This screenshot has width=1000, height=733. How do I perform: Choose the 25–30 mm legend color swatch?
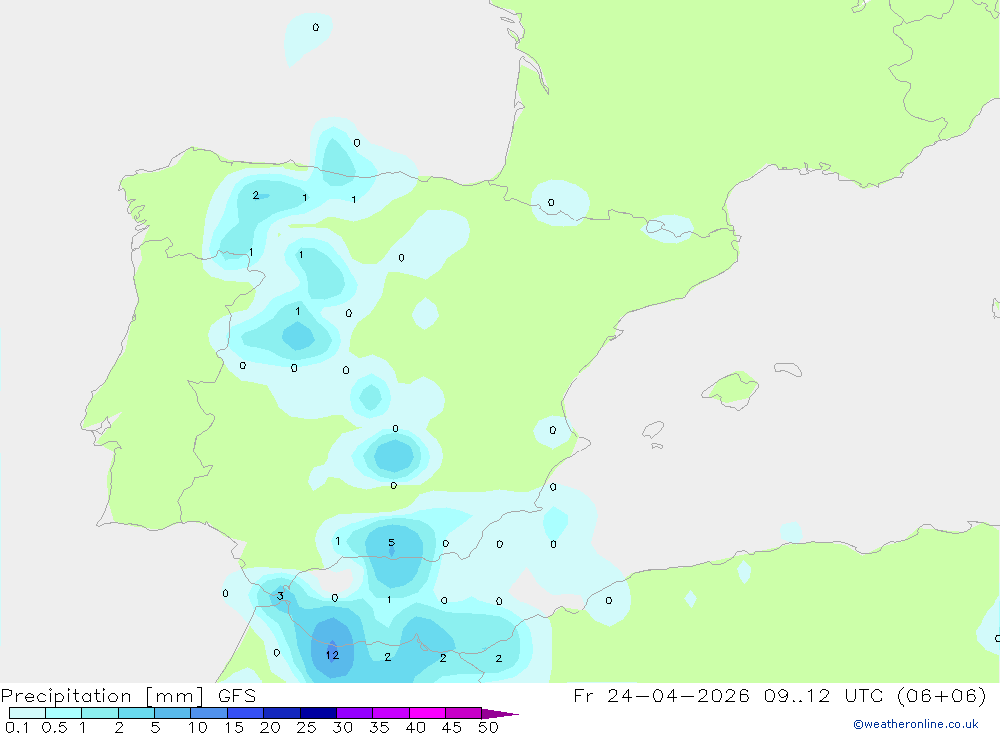318,713
